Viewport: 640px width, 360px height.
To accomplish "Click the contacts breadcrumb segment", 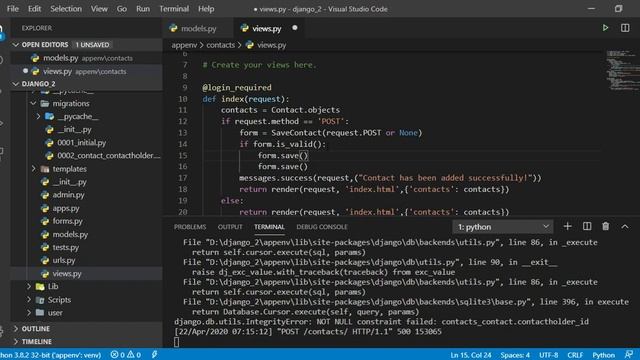I will point(220,45).
